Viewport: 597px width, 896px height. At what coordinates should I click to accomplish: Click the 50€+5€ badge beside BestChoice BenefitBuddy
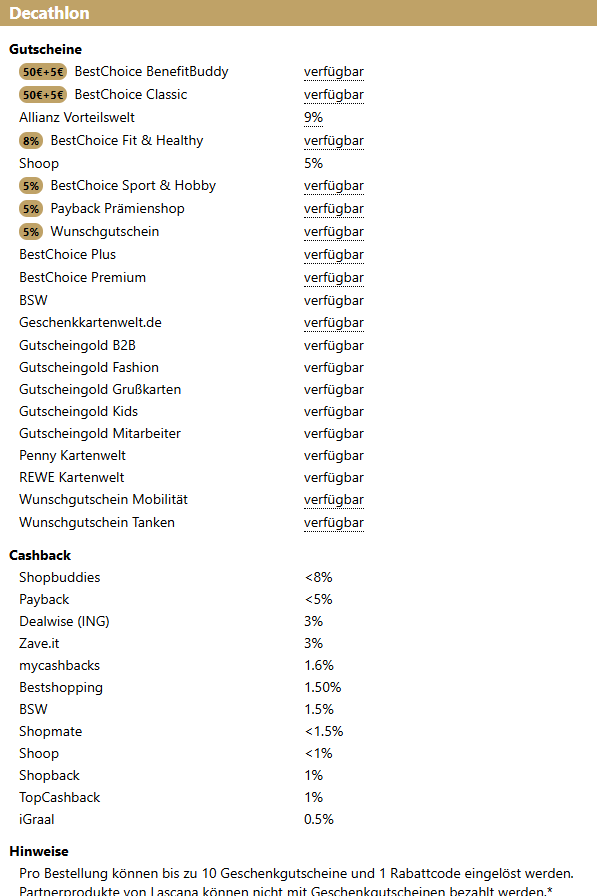43,72
